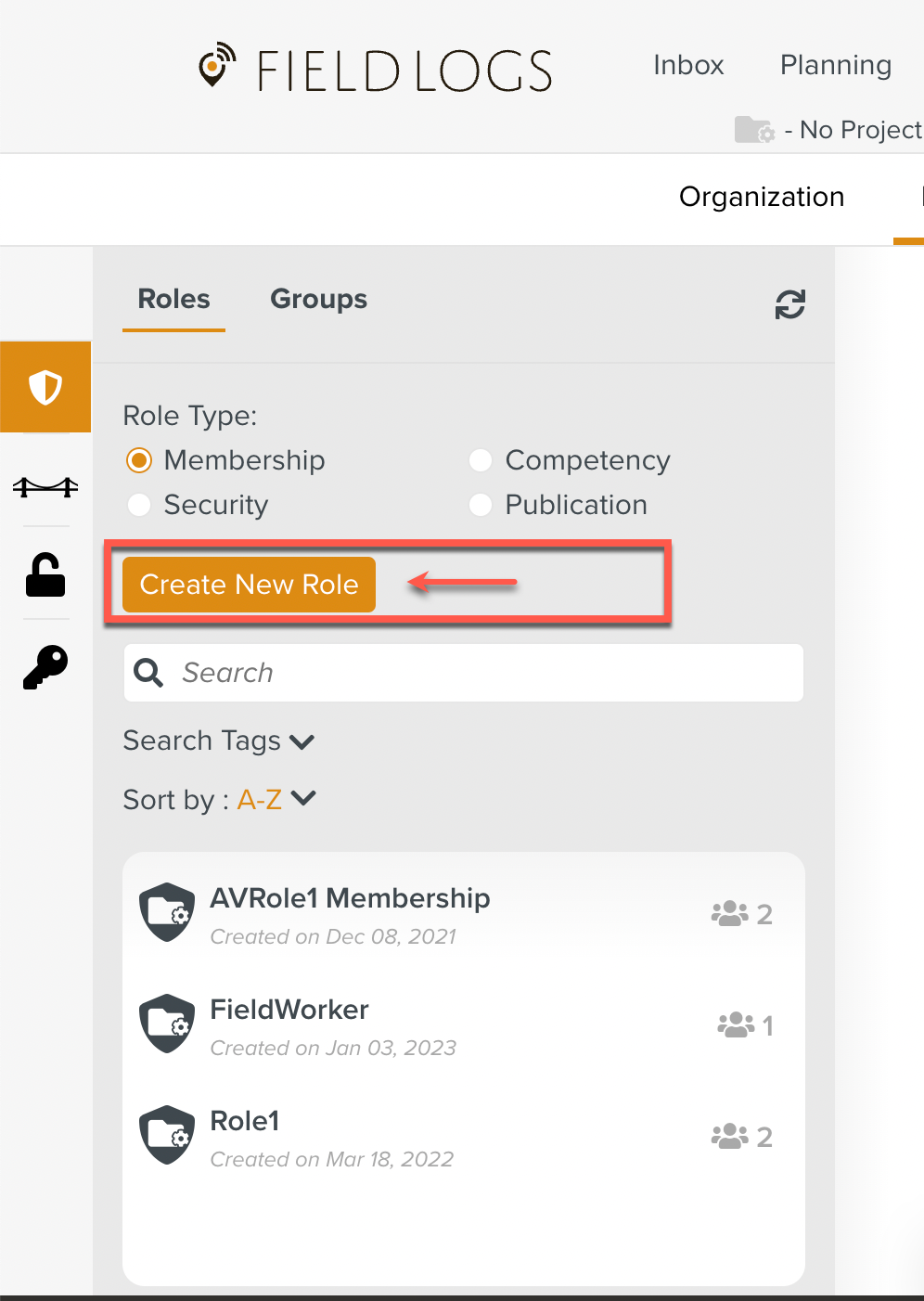Click the FieldLogs logo
924x1301 pixels.
(x=376, y=70)
